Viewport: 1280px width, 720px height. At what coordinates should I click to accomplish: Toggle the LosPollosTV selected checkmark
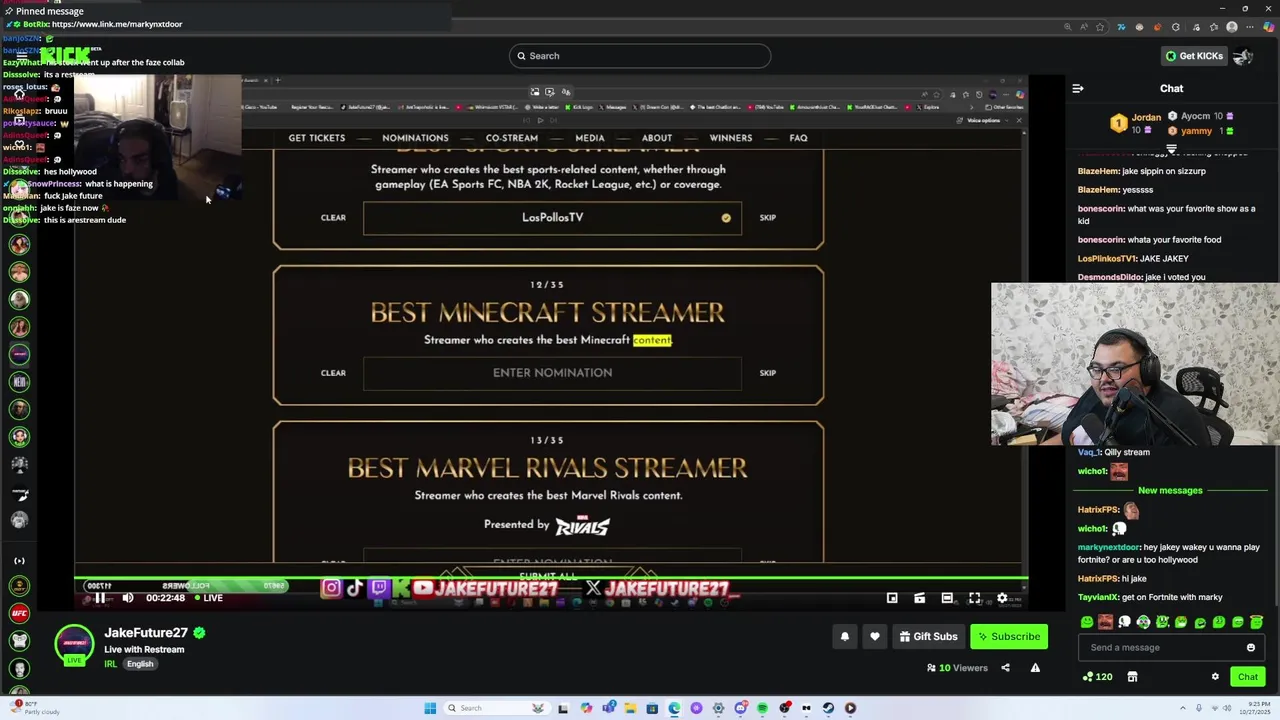[726, 217]
